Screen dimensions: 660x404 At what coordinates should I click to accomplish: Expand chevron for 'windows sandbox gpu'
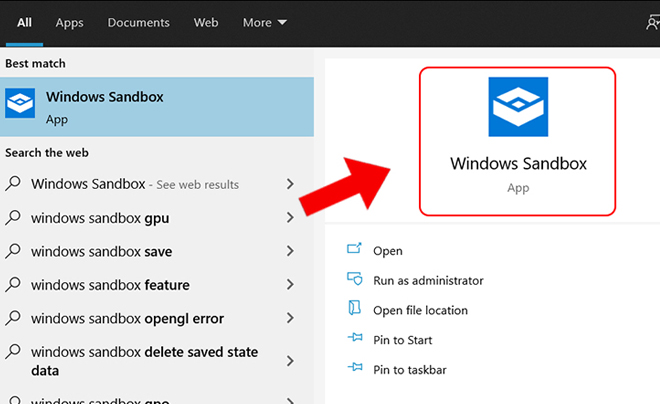coord(290,218)
